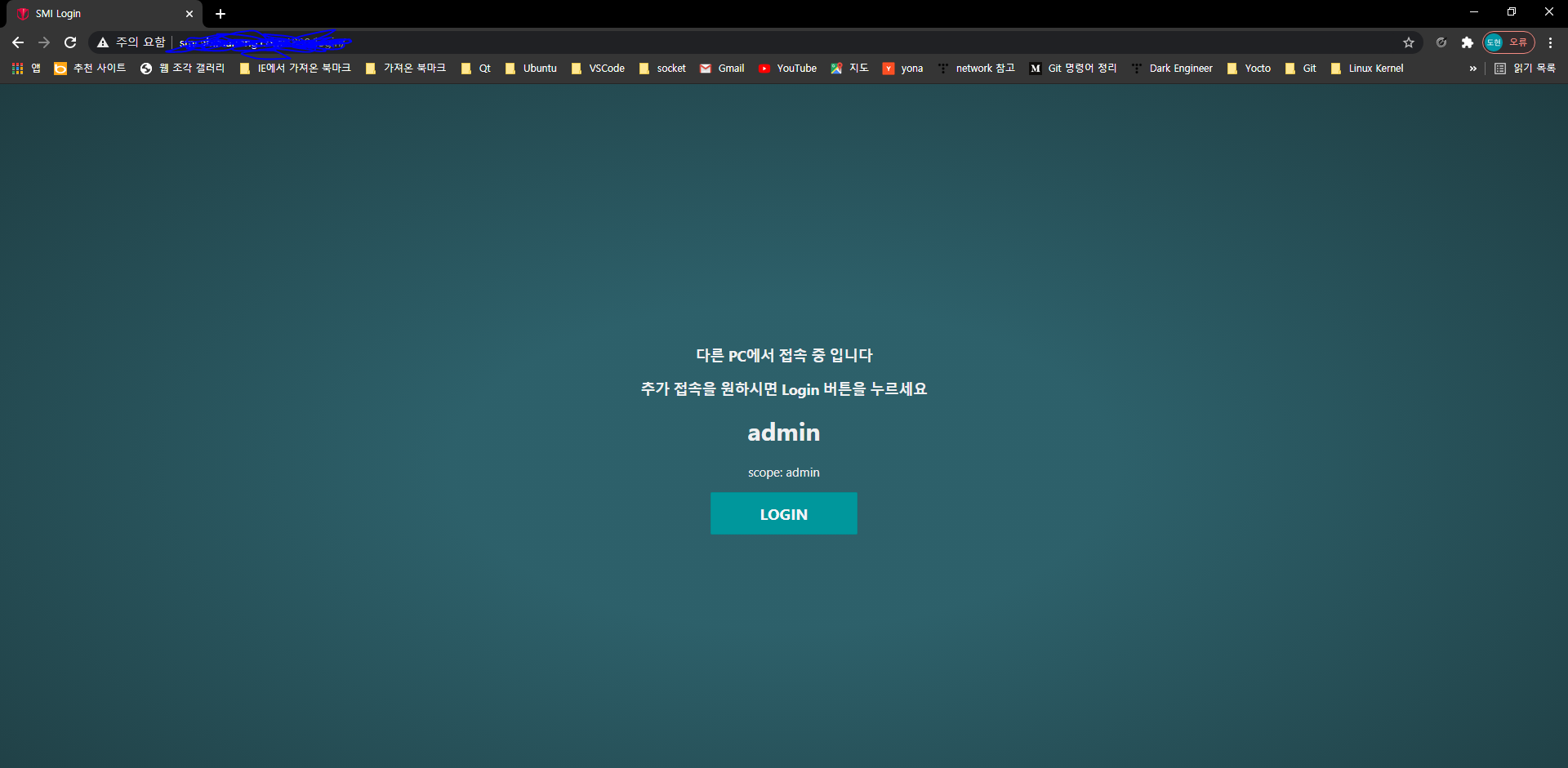Bookmark this page with the star icon
1568x768 pixels.
tap(1409, 42)
